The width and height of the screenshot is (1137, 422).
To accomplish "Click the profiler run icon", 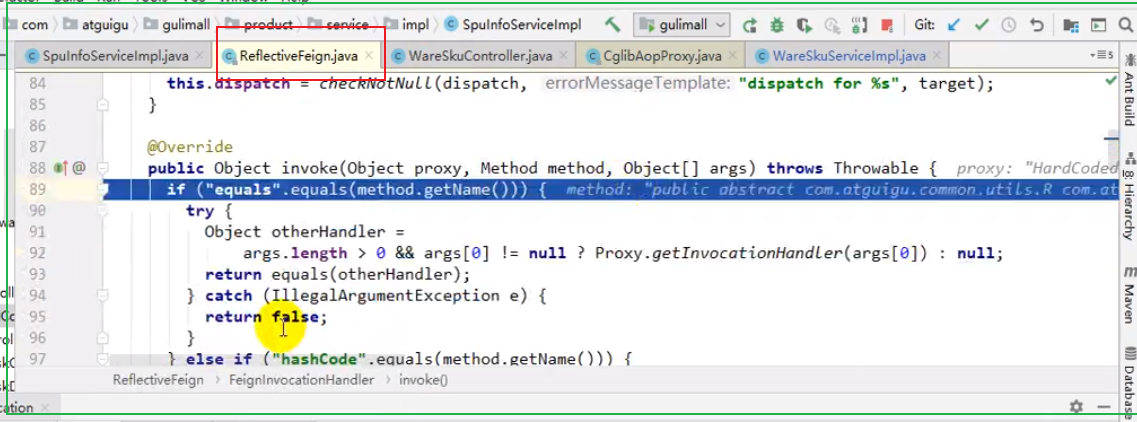I will tap(830, 25).
